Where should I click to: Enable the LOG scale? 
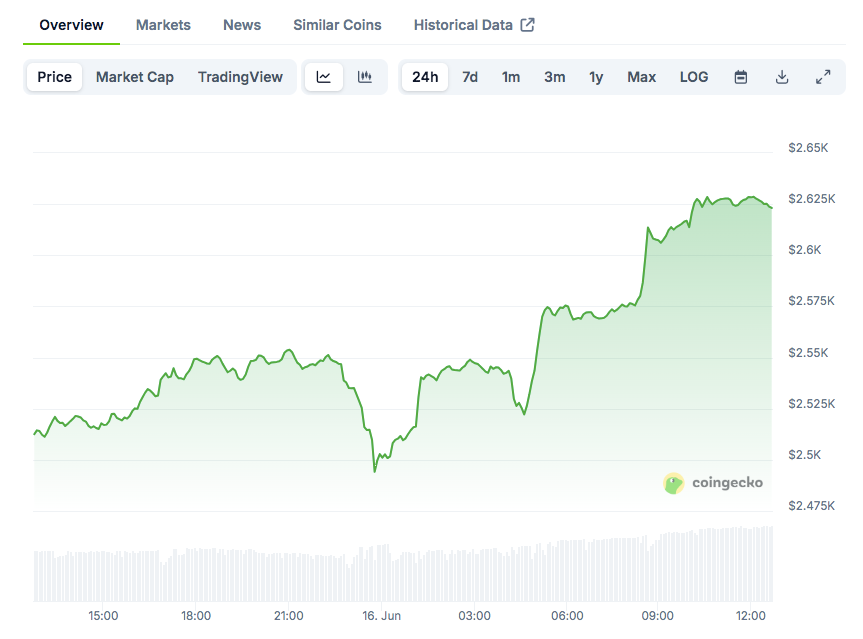[693, 76]
